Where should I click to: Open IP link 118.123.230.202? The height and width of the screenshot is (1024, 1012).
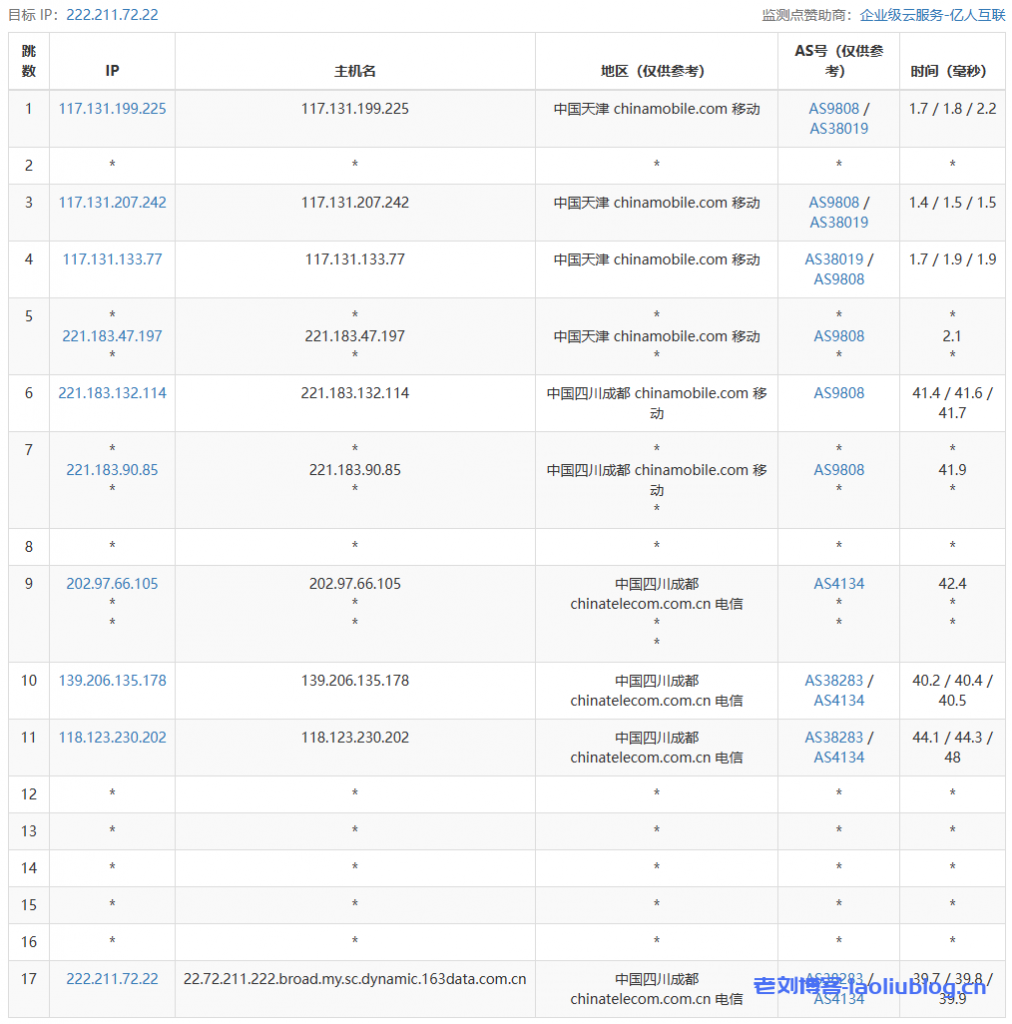point(112,737)
